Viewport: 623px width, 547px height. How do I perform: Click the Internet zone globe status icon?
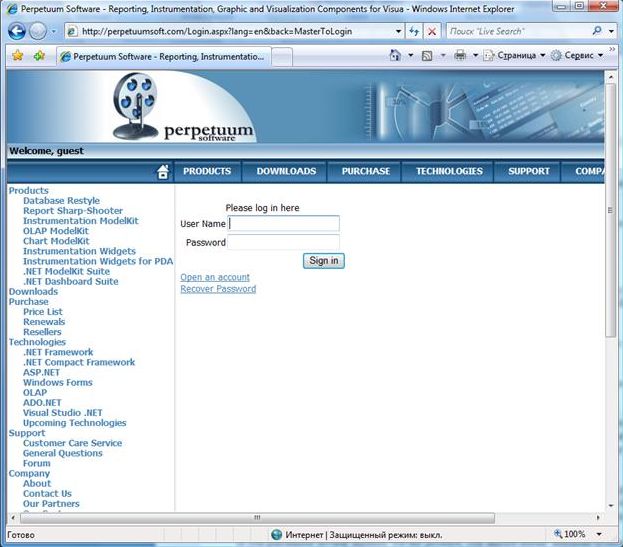[276, 535]
